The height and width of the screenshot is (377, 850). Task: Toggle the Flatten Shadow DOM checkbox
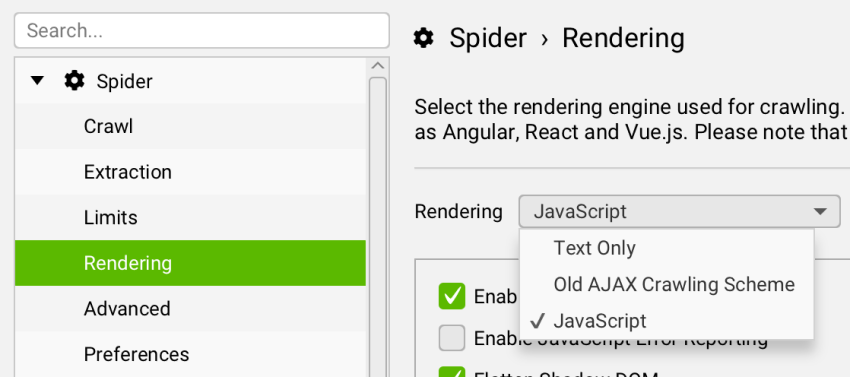pos(452,372)
